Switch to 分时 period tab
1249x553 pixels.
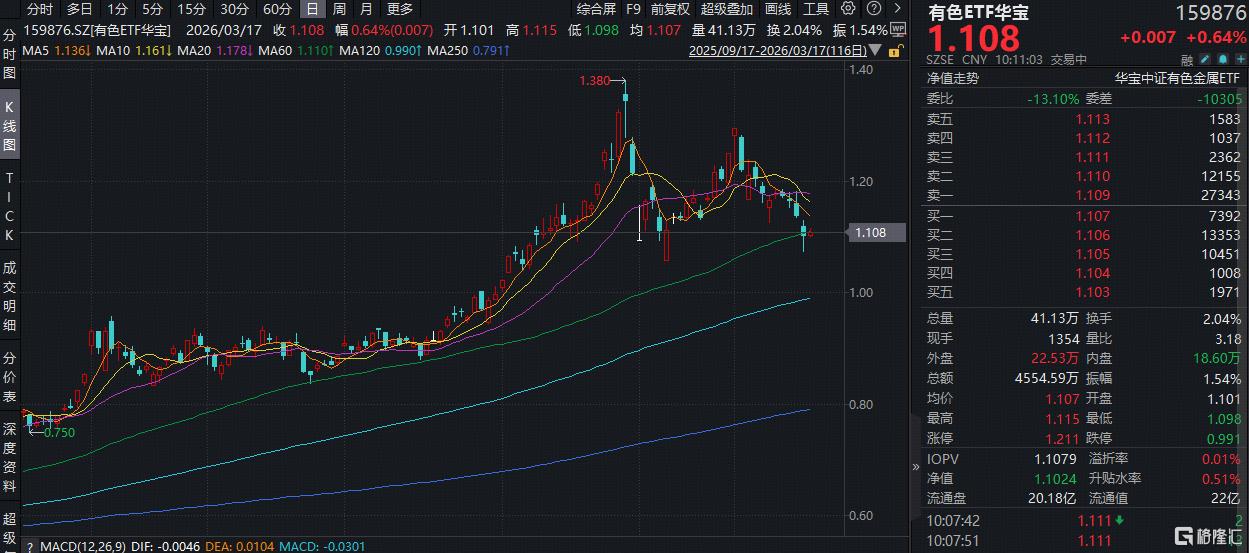coord(40,9)
